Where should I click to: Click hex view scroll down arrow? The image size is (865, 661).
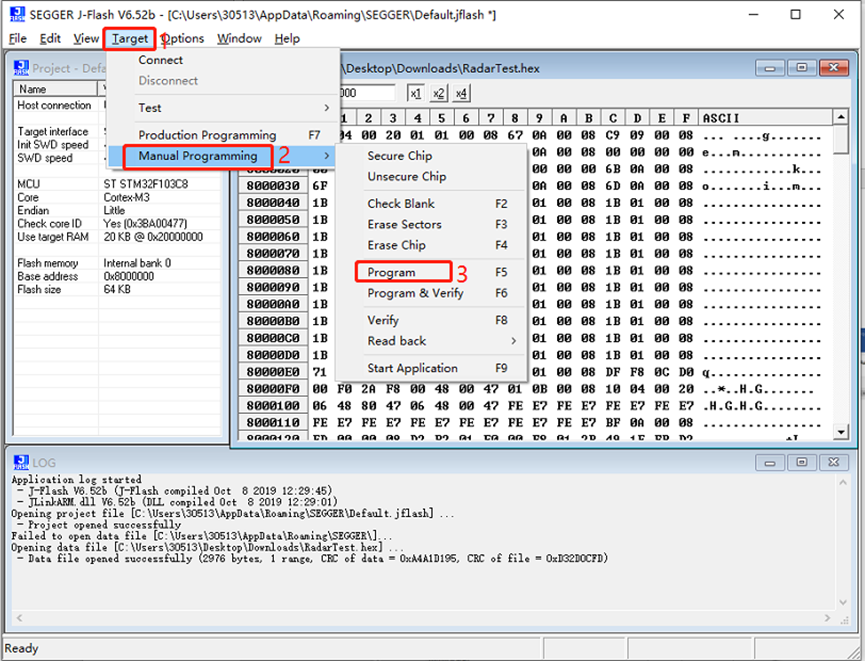841,432
